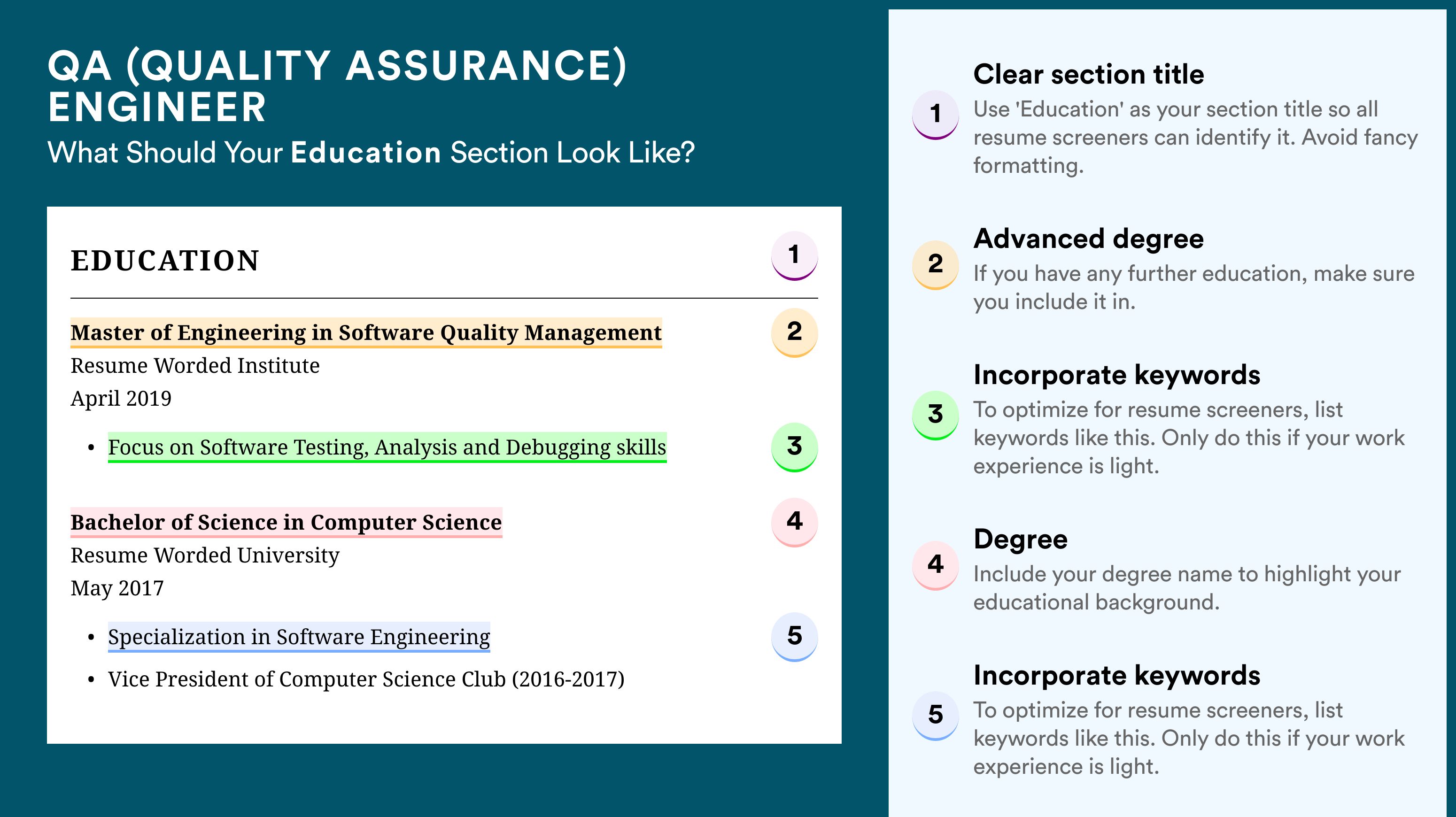This screenshot has width=1456, height=817.
Task: Select highlighted Bachelor of Science in Computer Science
Action: click(286, 523)
